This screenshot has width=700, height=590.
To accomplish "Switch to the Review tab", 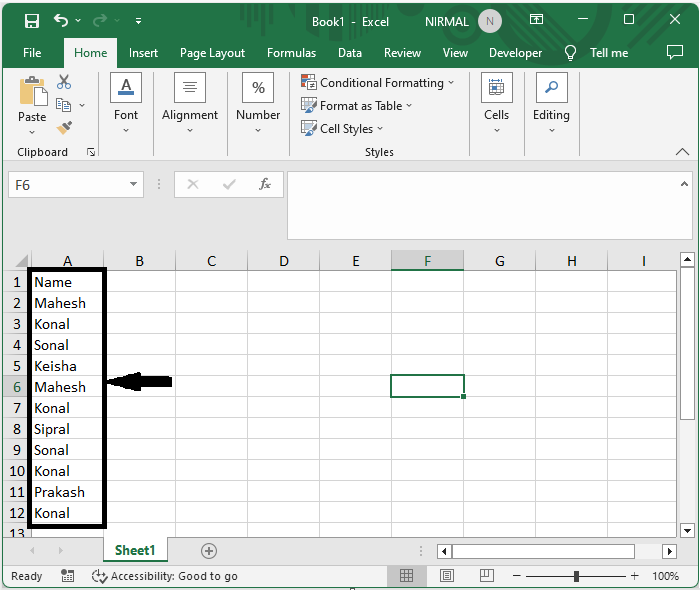I will click(x=402, y=53).
